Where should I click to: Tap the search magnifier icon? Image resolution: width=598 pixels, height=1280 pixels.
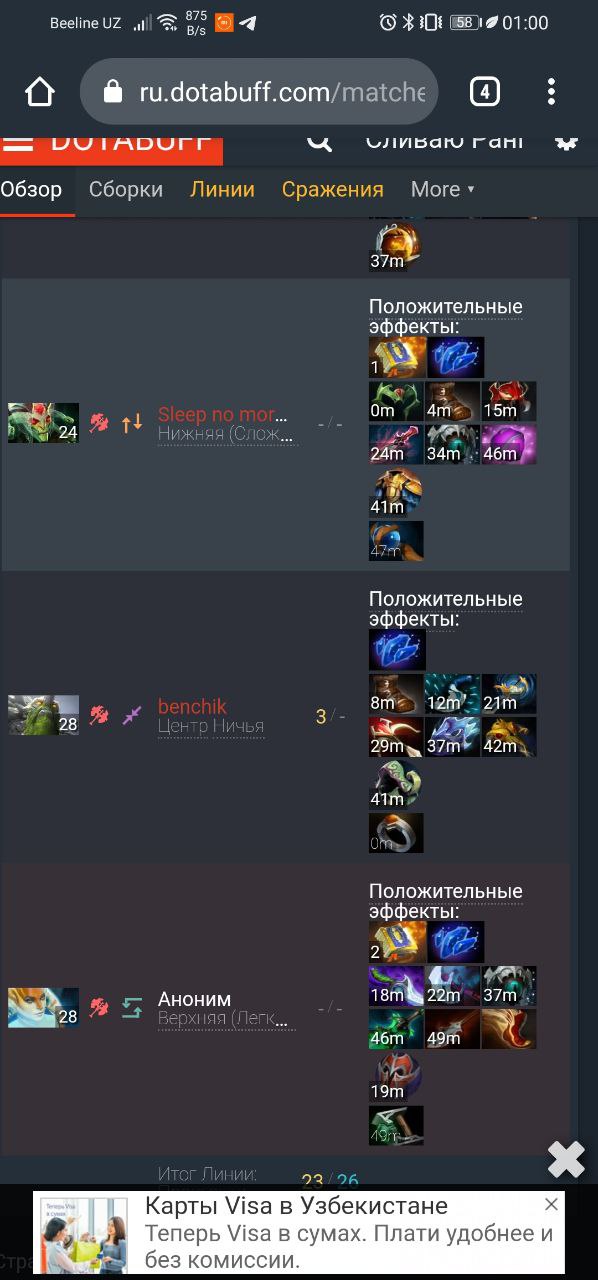[319, 141]
